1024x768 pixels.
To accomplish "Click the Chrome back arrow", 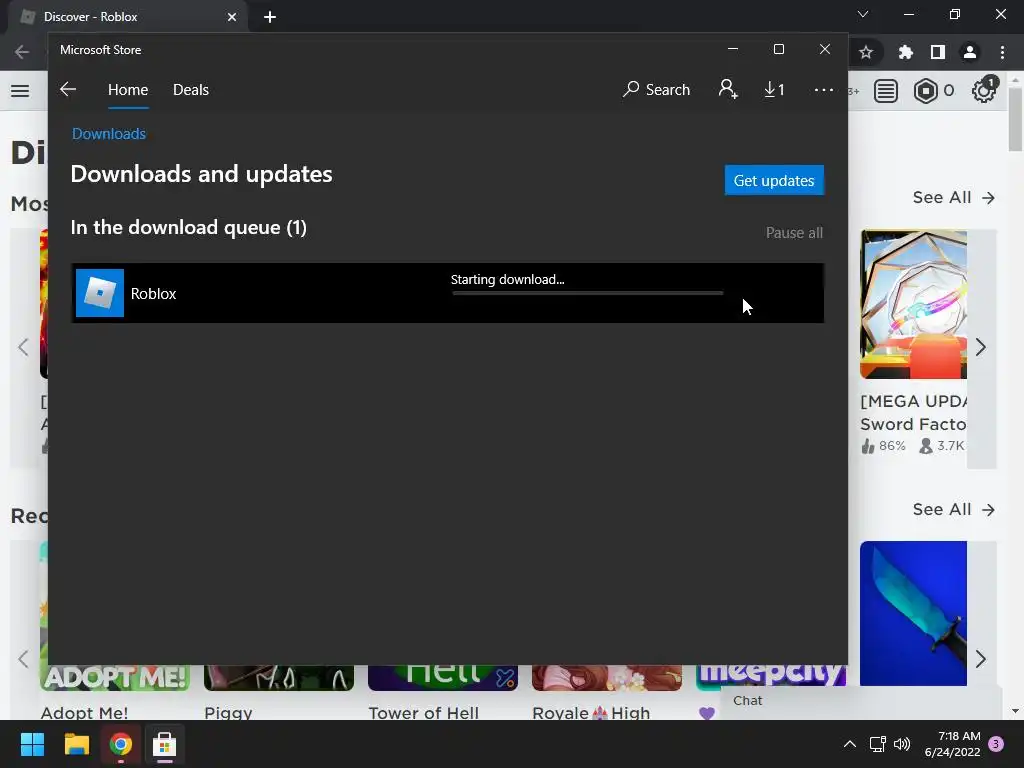I will pyautogui.click(x=22, y=52).
